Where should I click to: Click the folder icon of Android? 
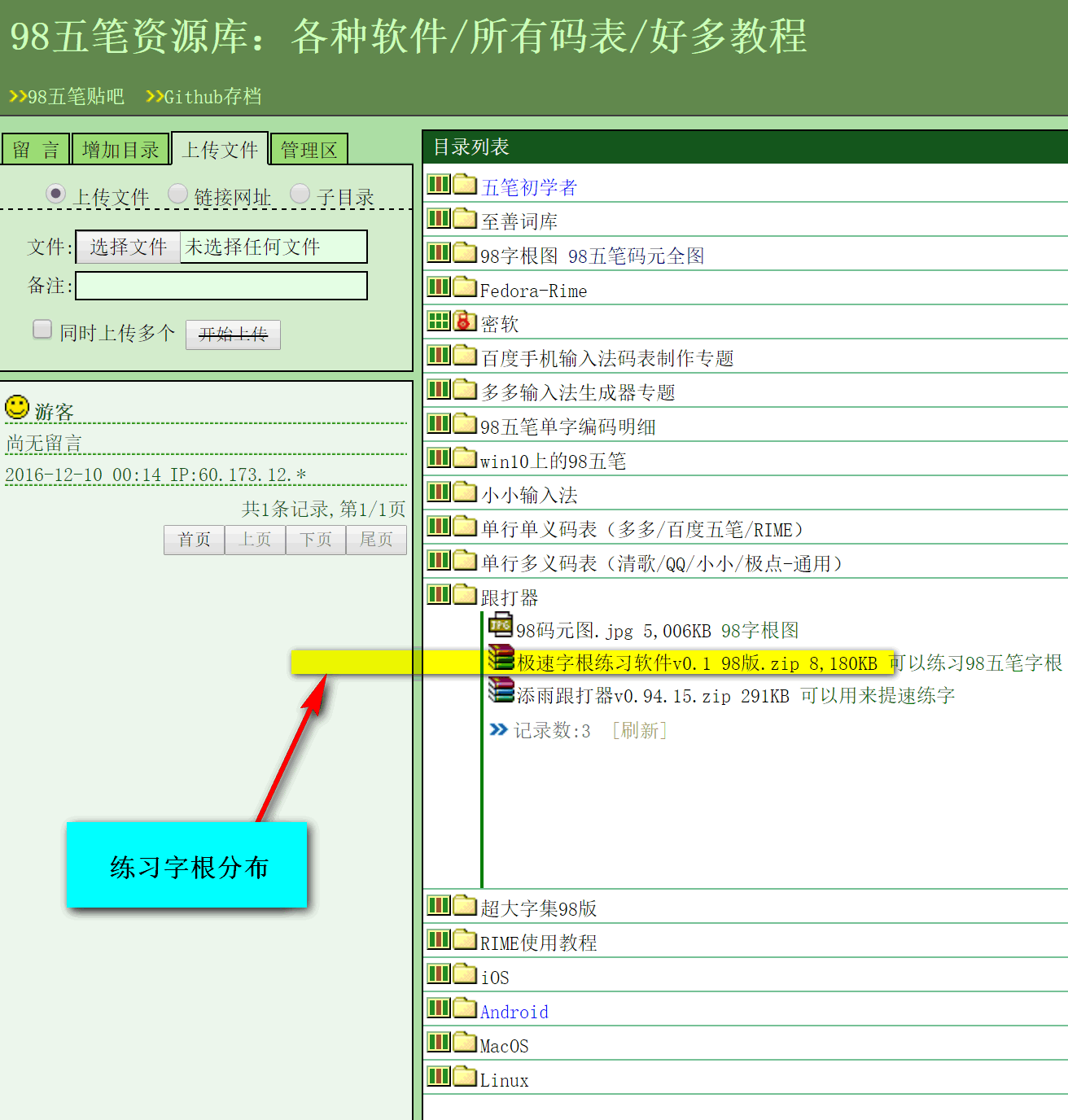[x=465, y=1008]
